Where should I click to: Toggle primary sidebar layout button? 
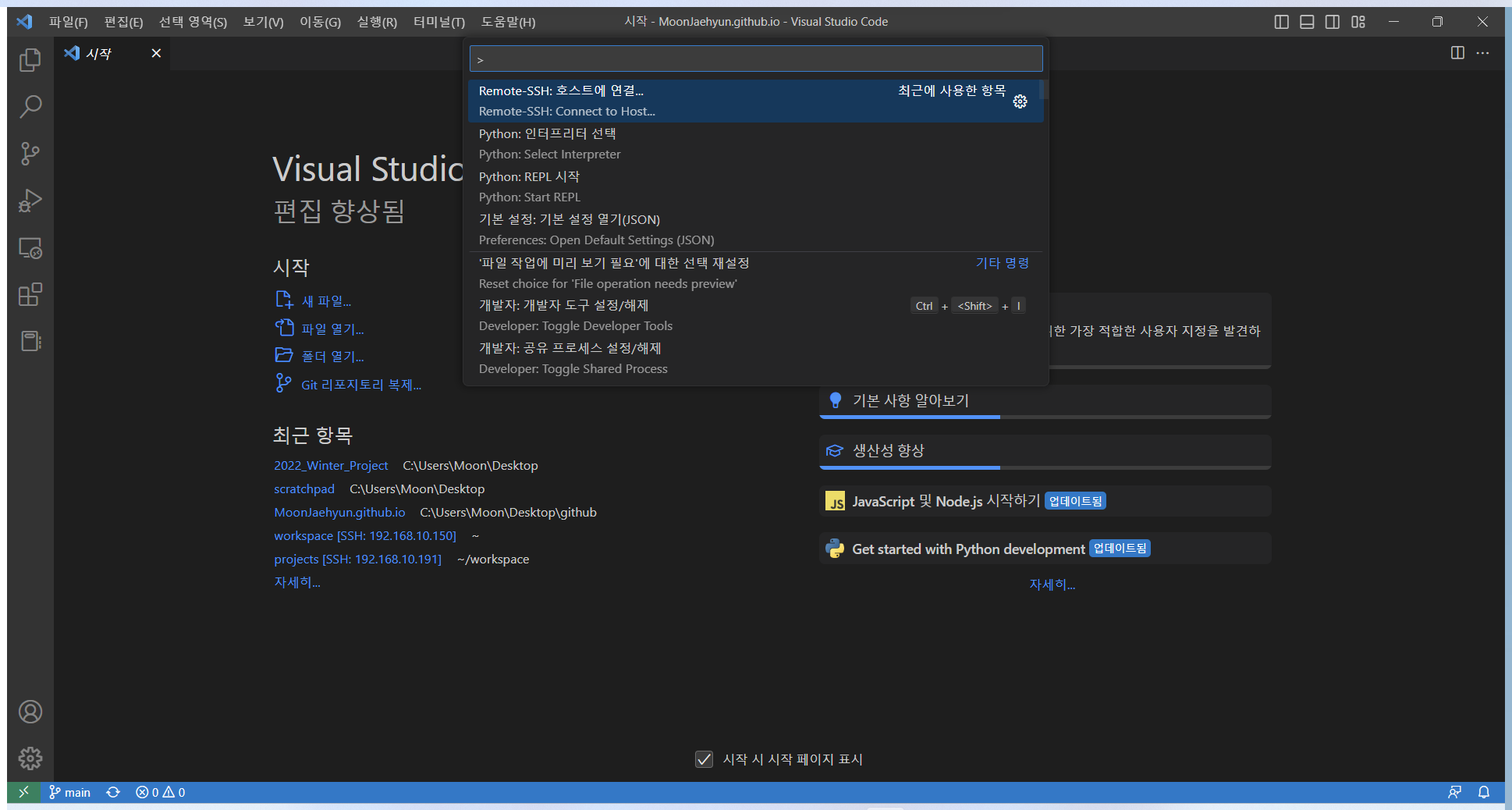click(x=1281, y=22)
